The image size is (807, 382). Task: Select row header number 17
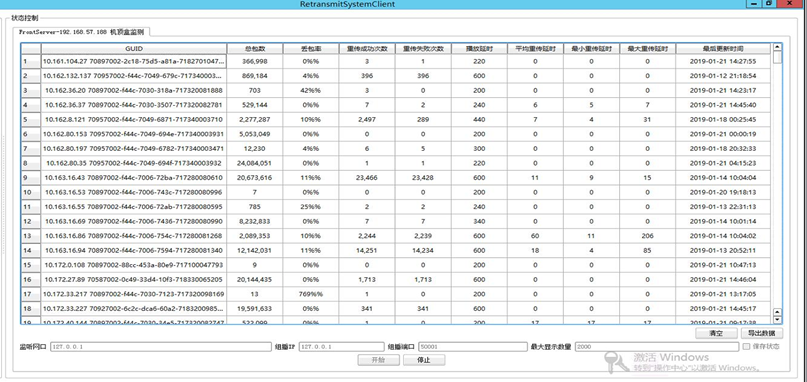point(31,294)
